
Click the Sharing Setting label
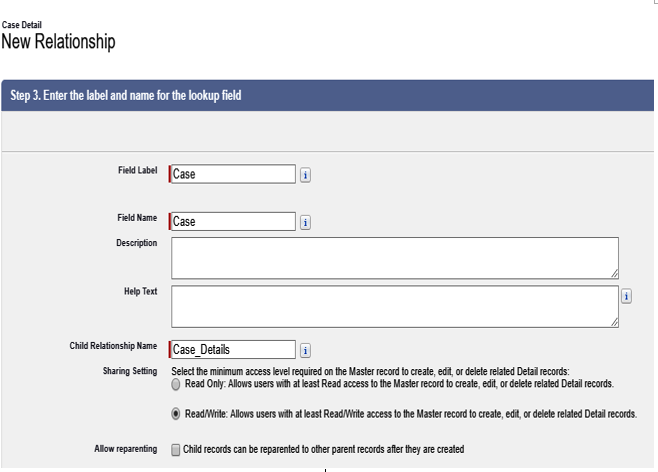tap(130, 371)
